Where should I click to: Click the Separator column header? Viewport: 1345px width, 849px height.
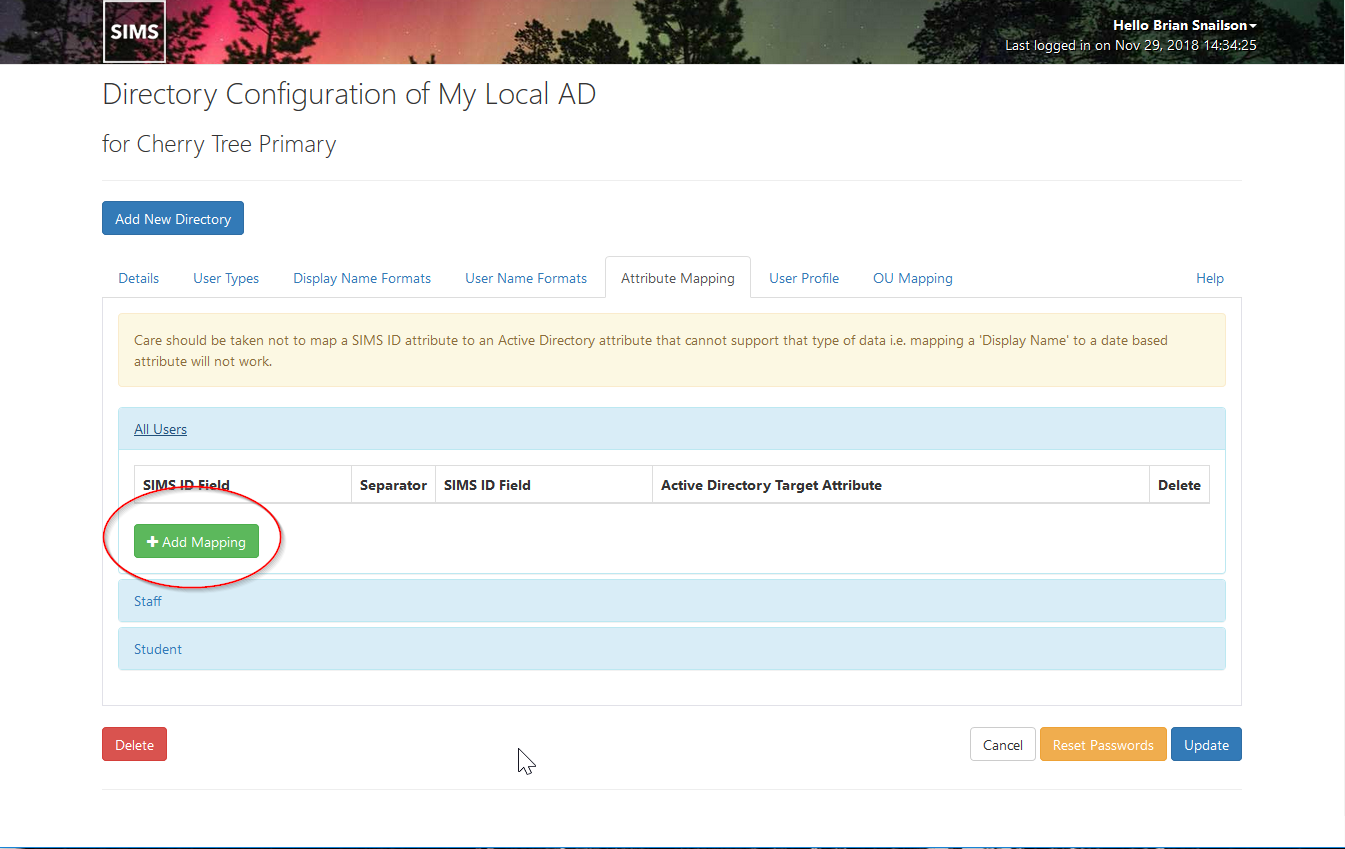coord(393,485)
